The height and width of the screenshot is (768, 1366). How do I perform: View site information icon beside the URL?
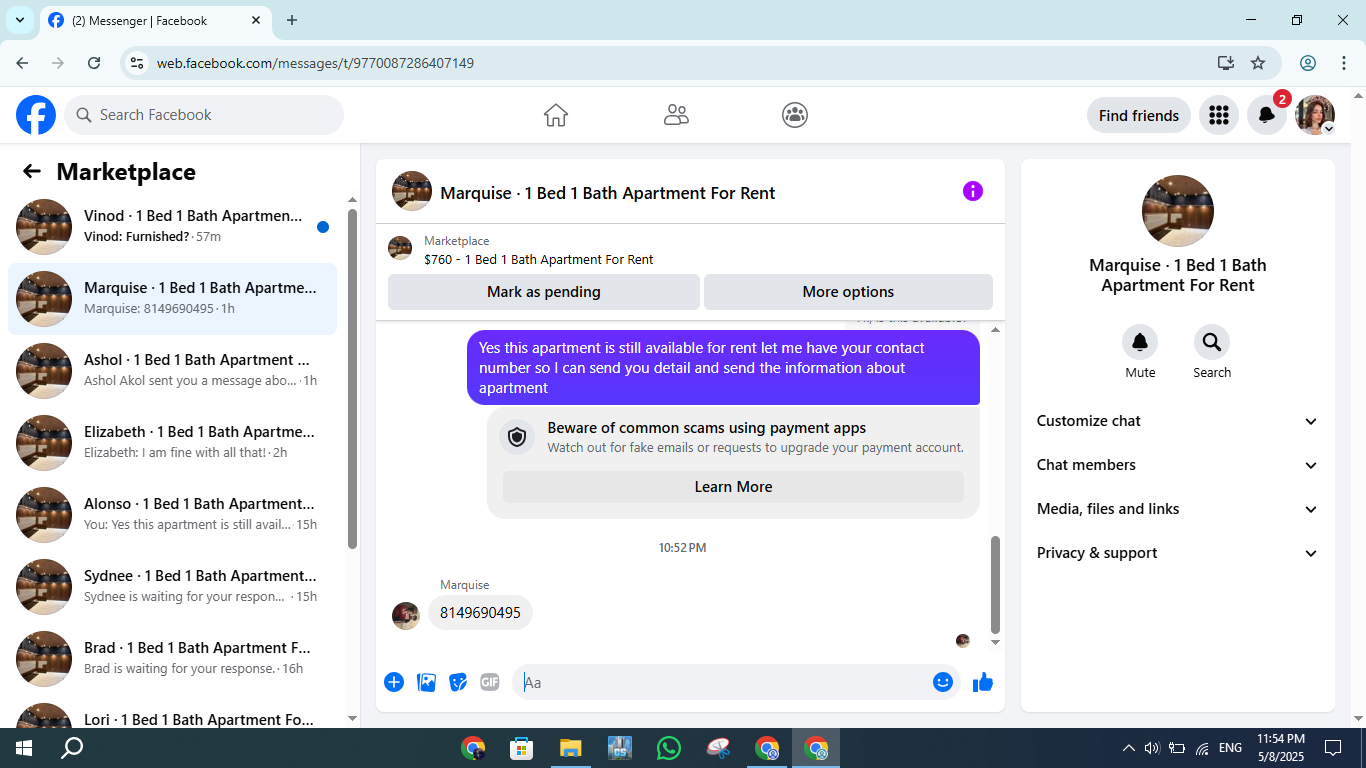tap(138, 63)
